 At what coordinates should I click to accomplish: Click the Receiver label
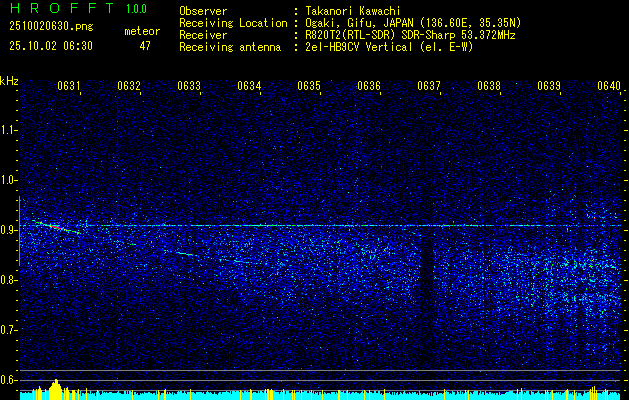pyautogui.click(x=203, y=35)
